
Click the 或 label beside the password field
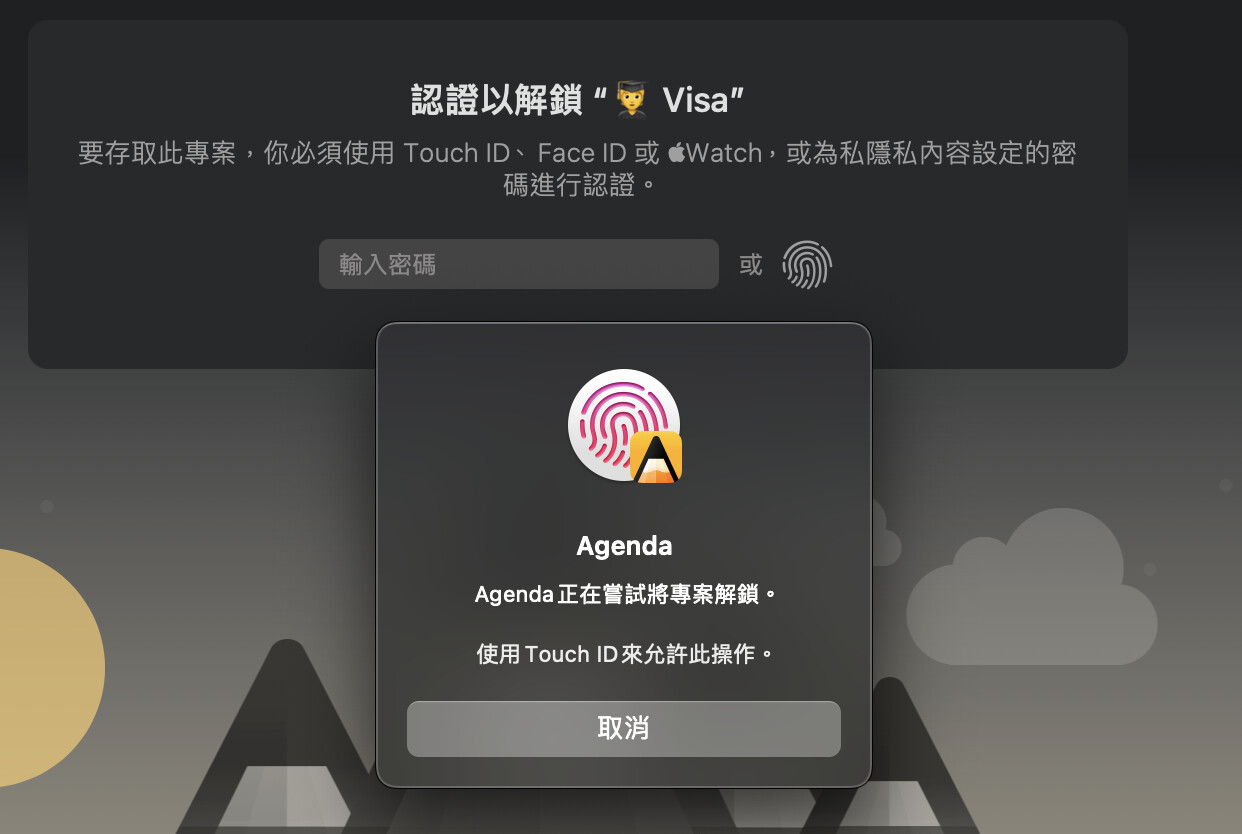pos(751,265)
